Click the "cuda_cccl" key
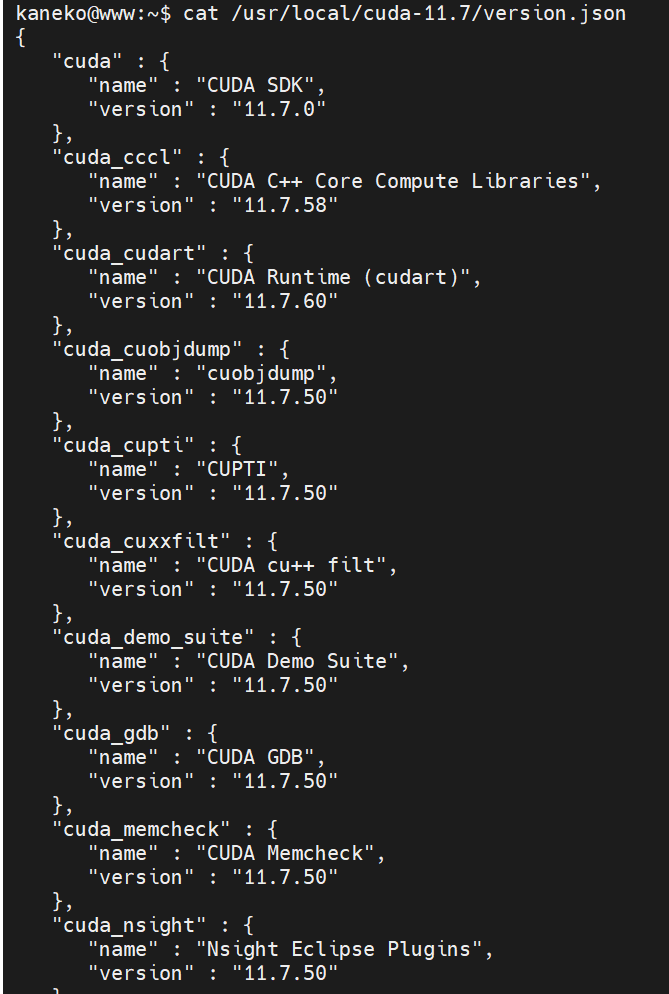The height and width of the screenshot is (994, 669). tap(117, 157)
